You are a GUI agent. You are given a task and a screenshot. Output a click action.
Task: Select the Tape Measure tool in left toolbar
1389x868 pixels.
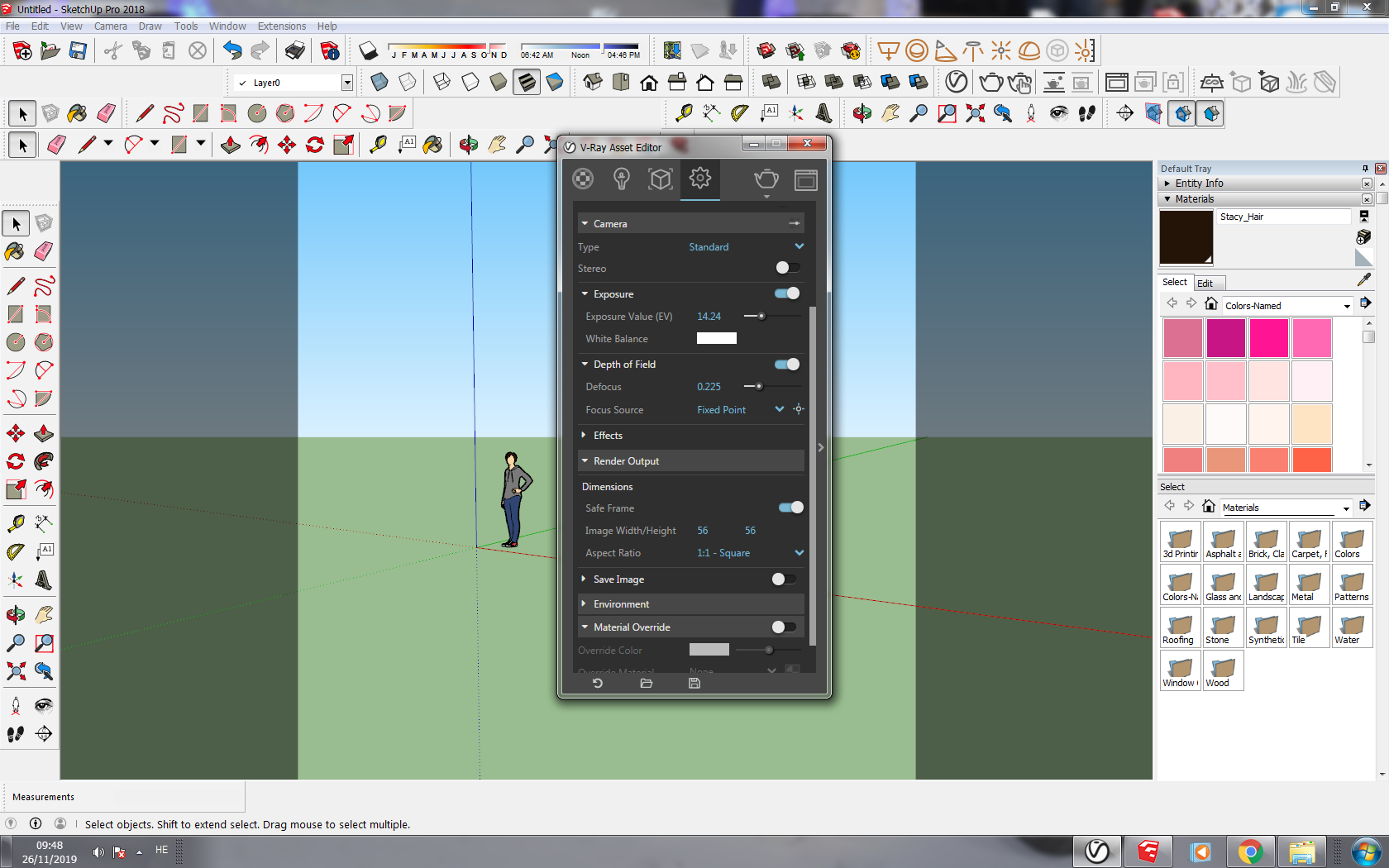pos(16,523)
